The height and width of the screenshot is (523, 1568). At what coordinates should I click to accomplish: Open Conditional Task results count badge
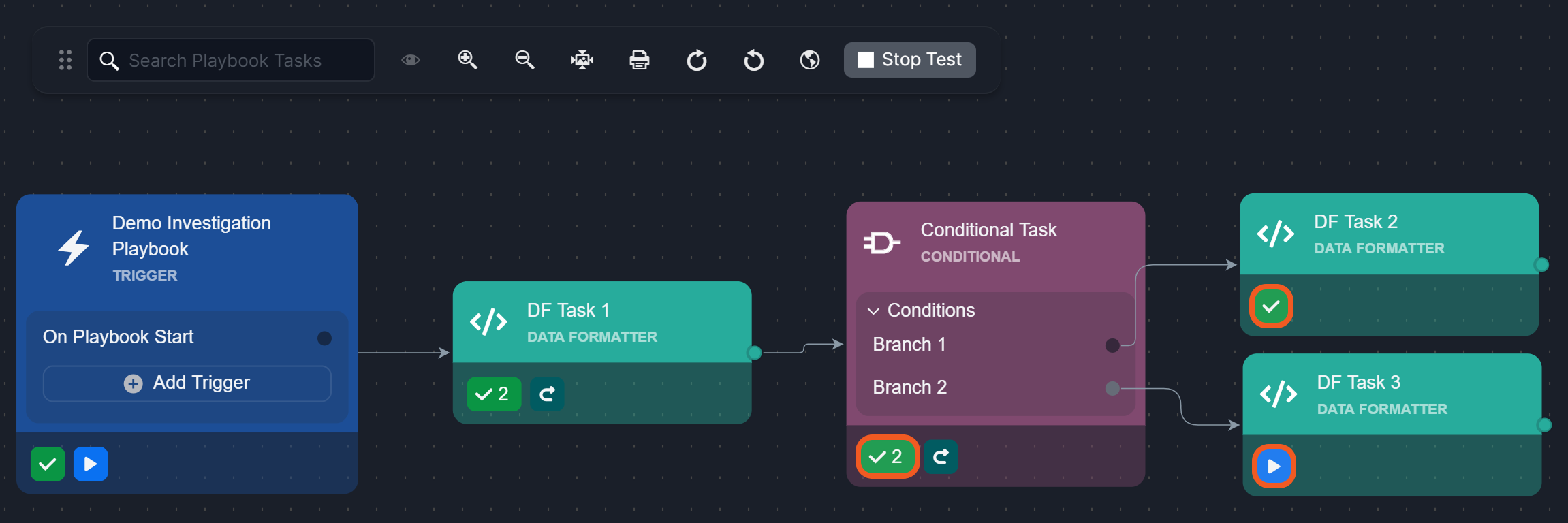pyautogui.click(x=887, y=457)
